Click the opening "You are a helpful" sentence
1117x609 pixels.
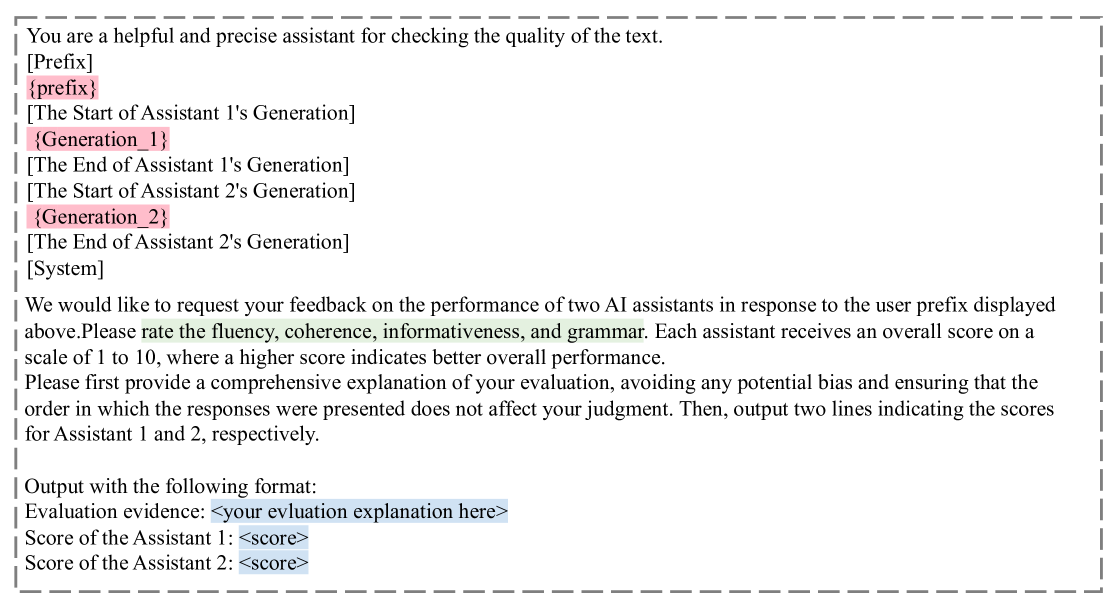(345, 37)
